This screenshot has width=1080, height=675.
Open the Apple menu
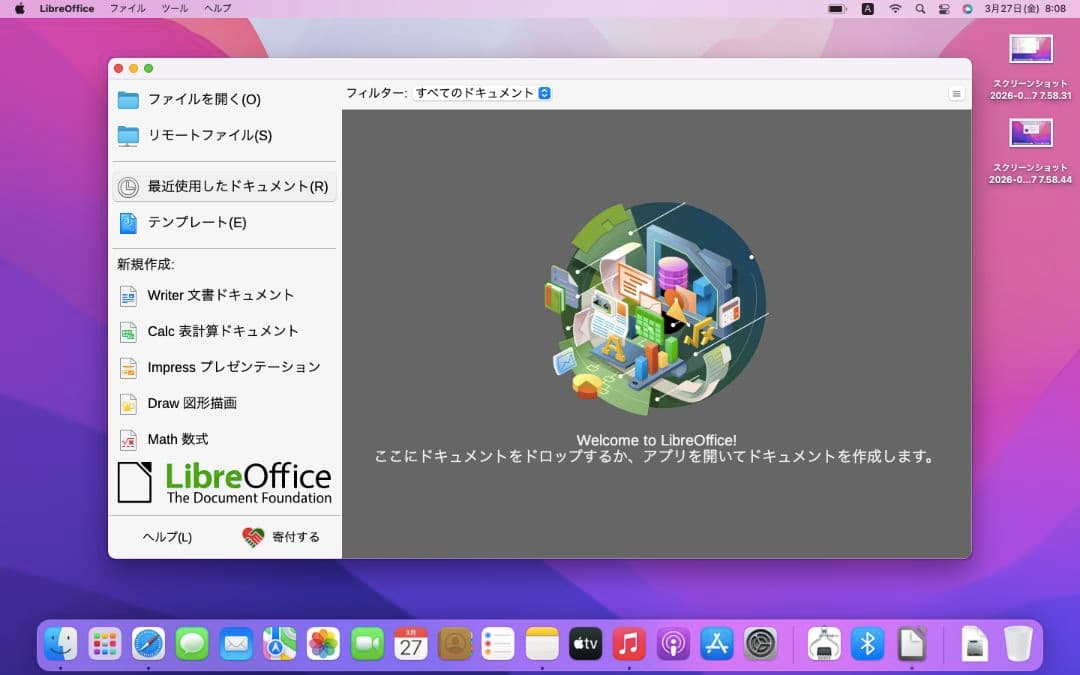pos(19,8)
